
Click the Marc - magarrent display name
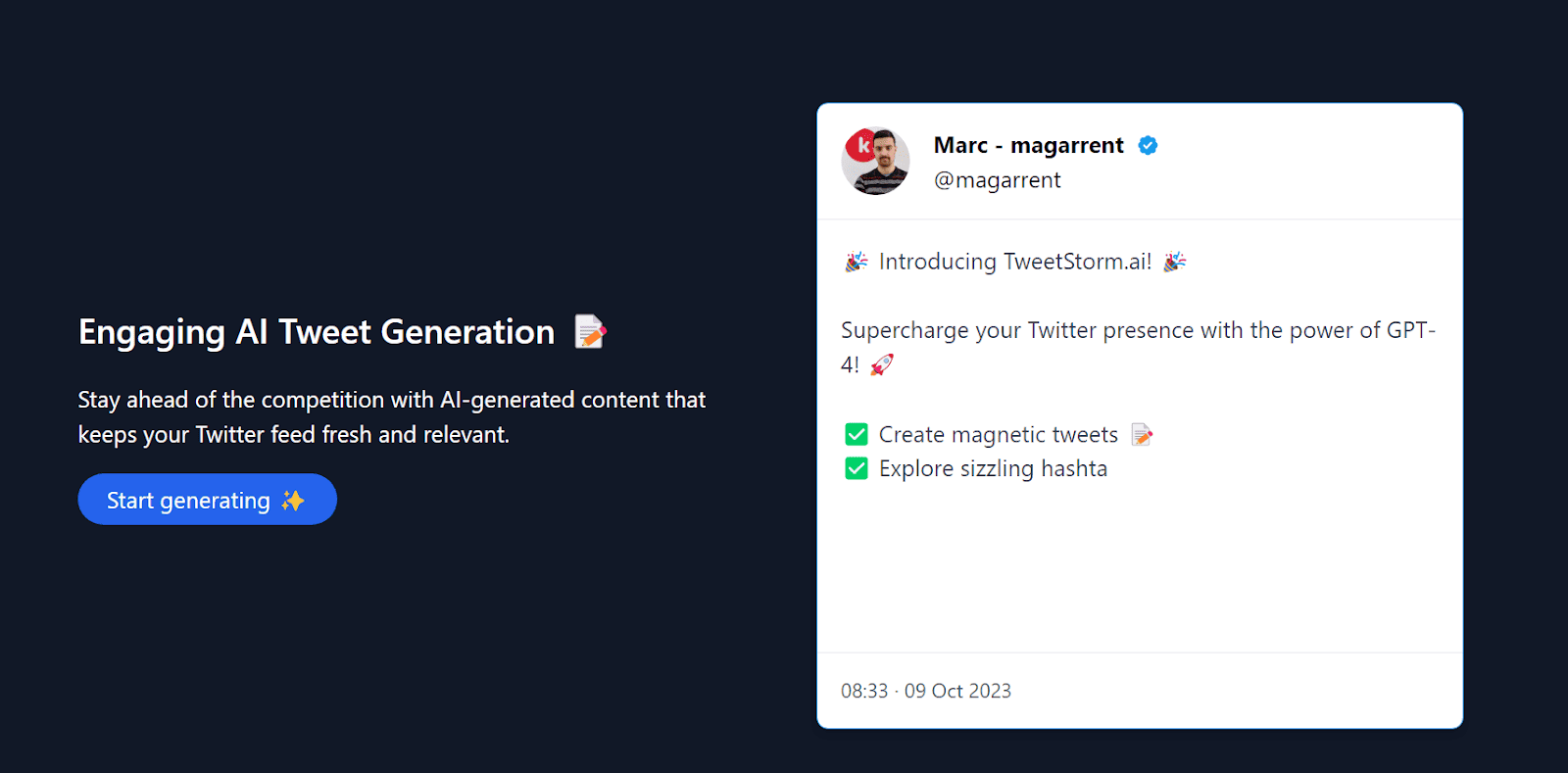[1029, 145]
